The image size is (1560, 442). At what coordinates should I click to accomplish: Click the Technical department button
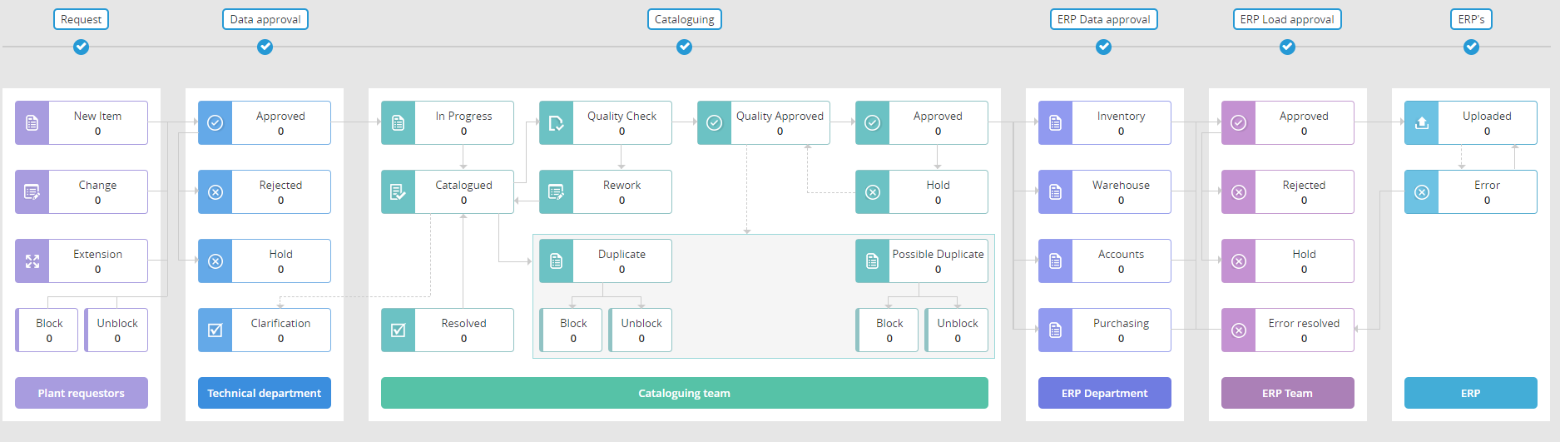264,393
